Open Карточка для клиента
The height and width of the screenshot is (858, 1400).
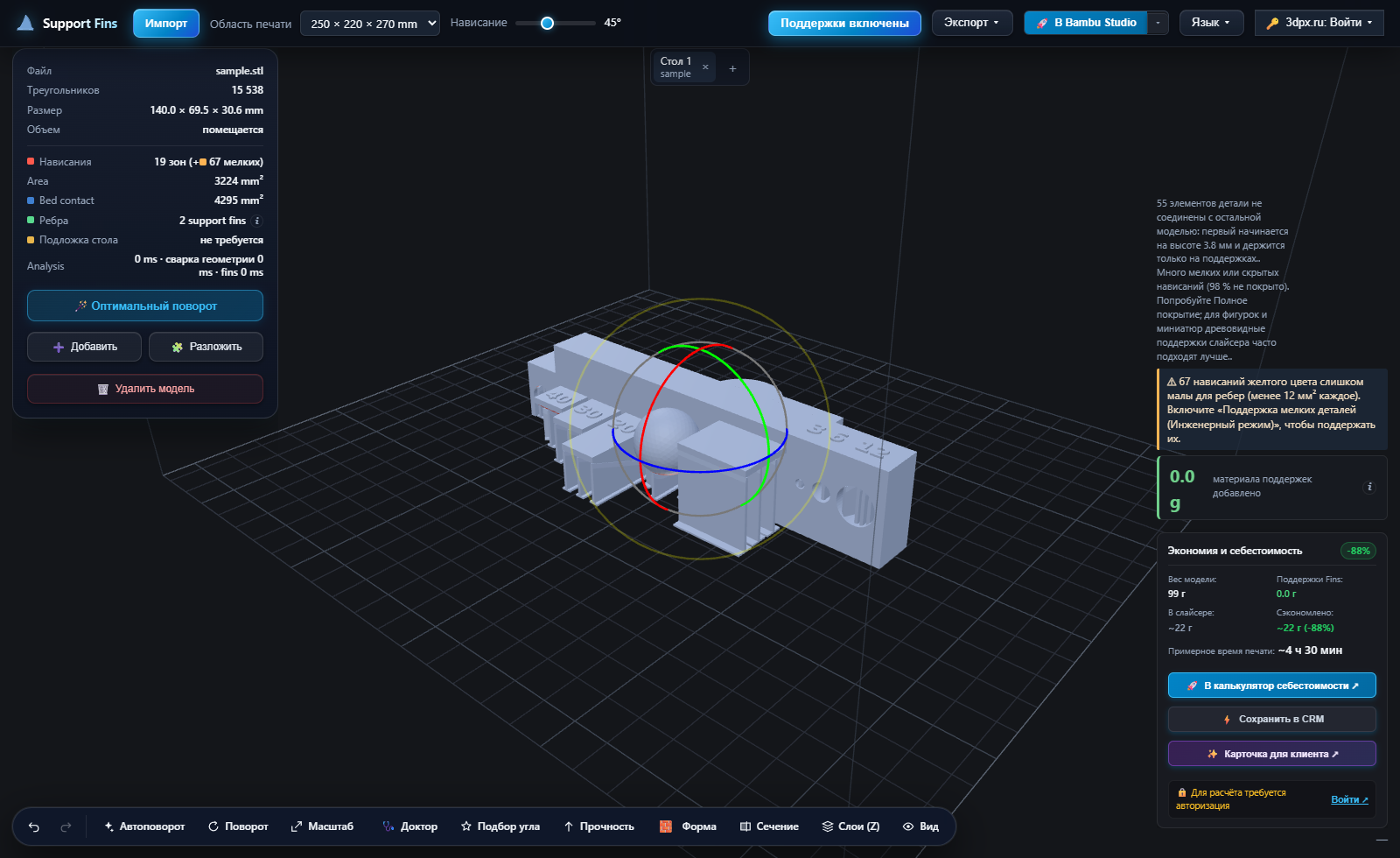tap(1272, 754)
